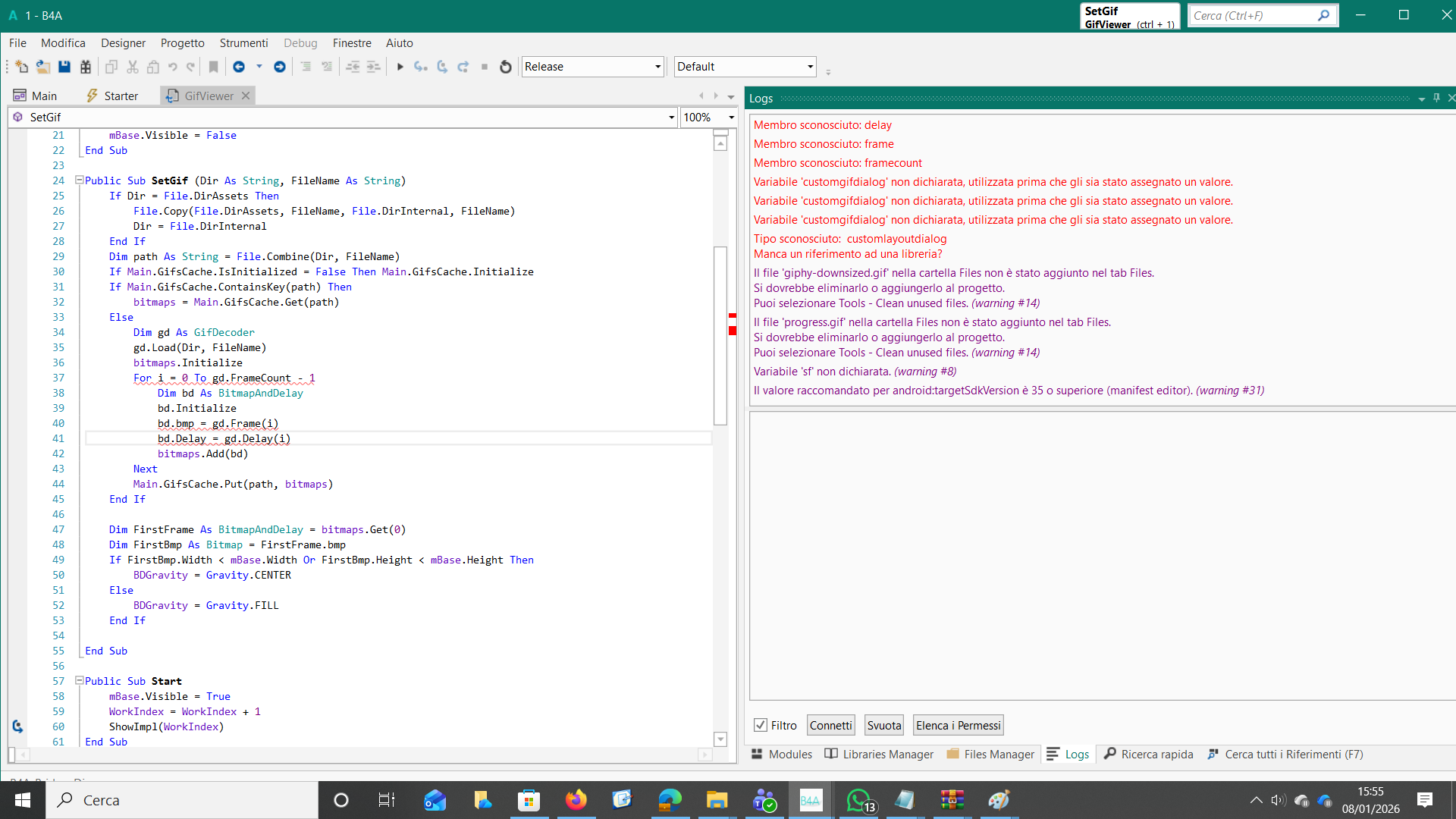This screenshot has height=819, width=1456.
Task: Click the Save (floppy disk) toolbar icon
Action: point(64,67)
